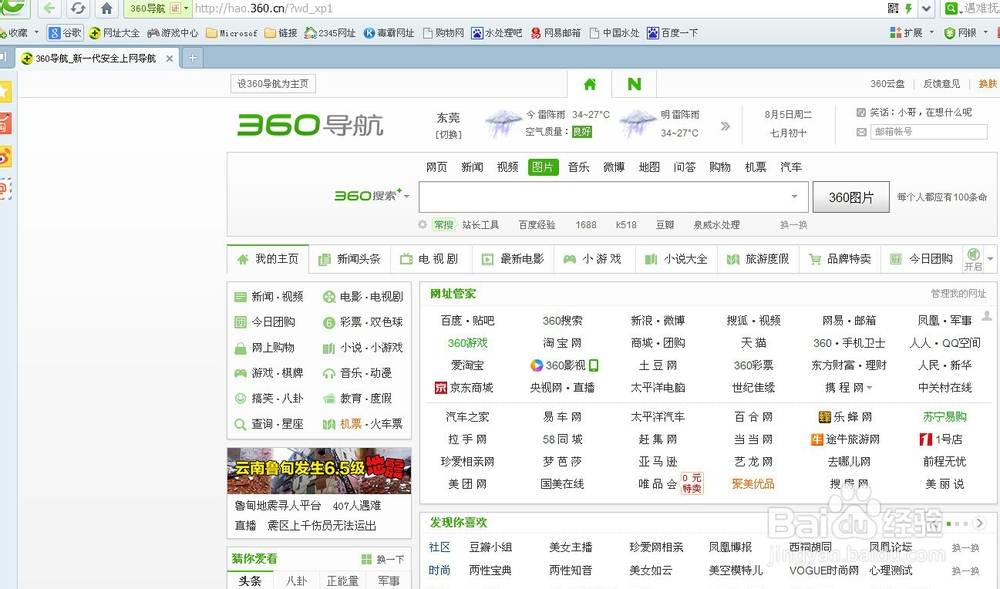Open the 360云盘 link
The width and height of the screenshot is (1000, 589).
(887, 84)
